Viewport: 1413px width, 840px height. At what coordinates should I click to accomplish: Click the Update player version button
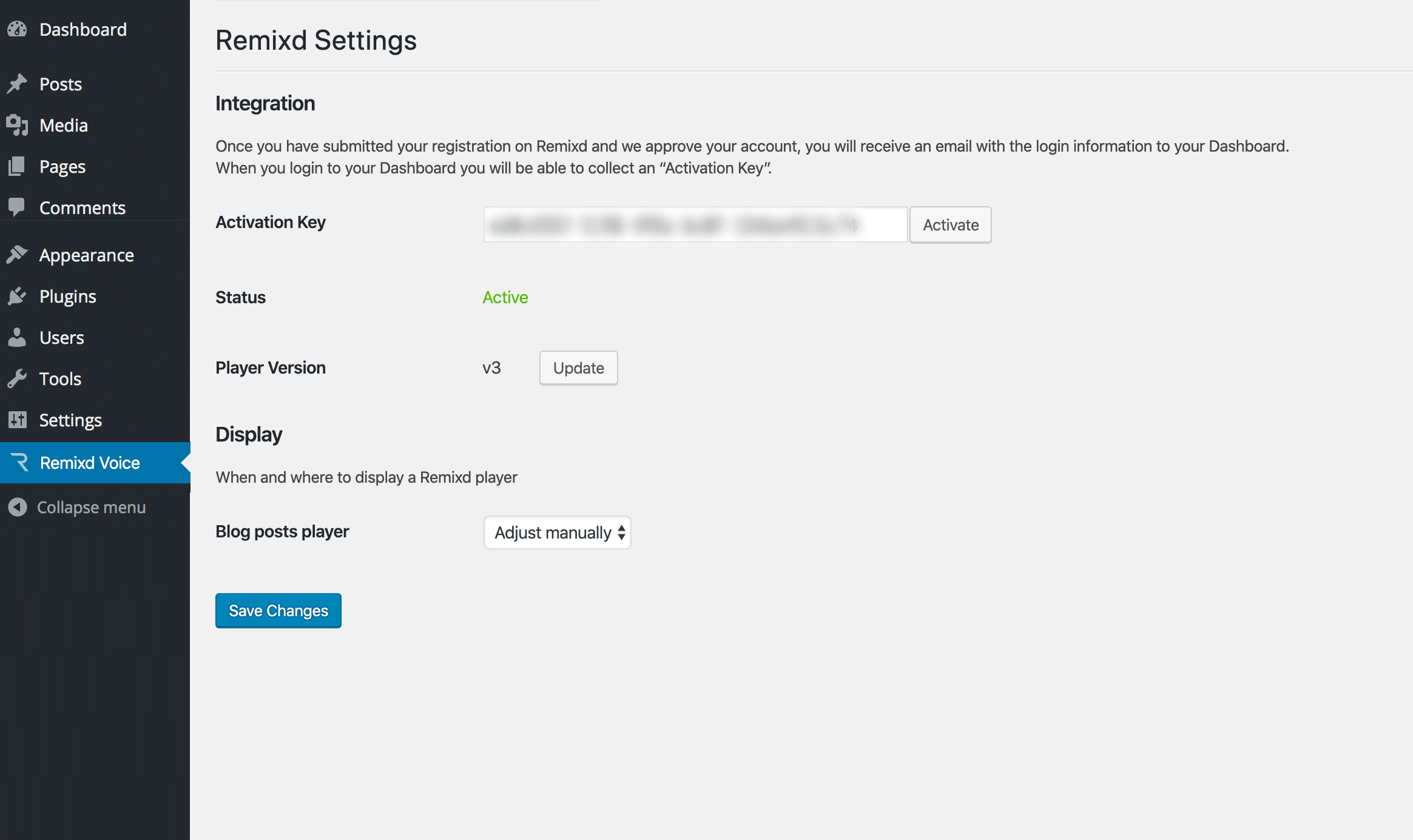coord(578,368)
